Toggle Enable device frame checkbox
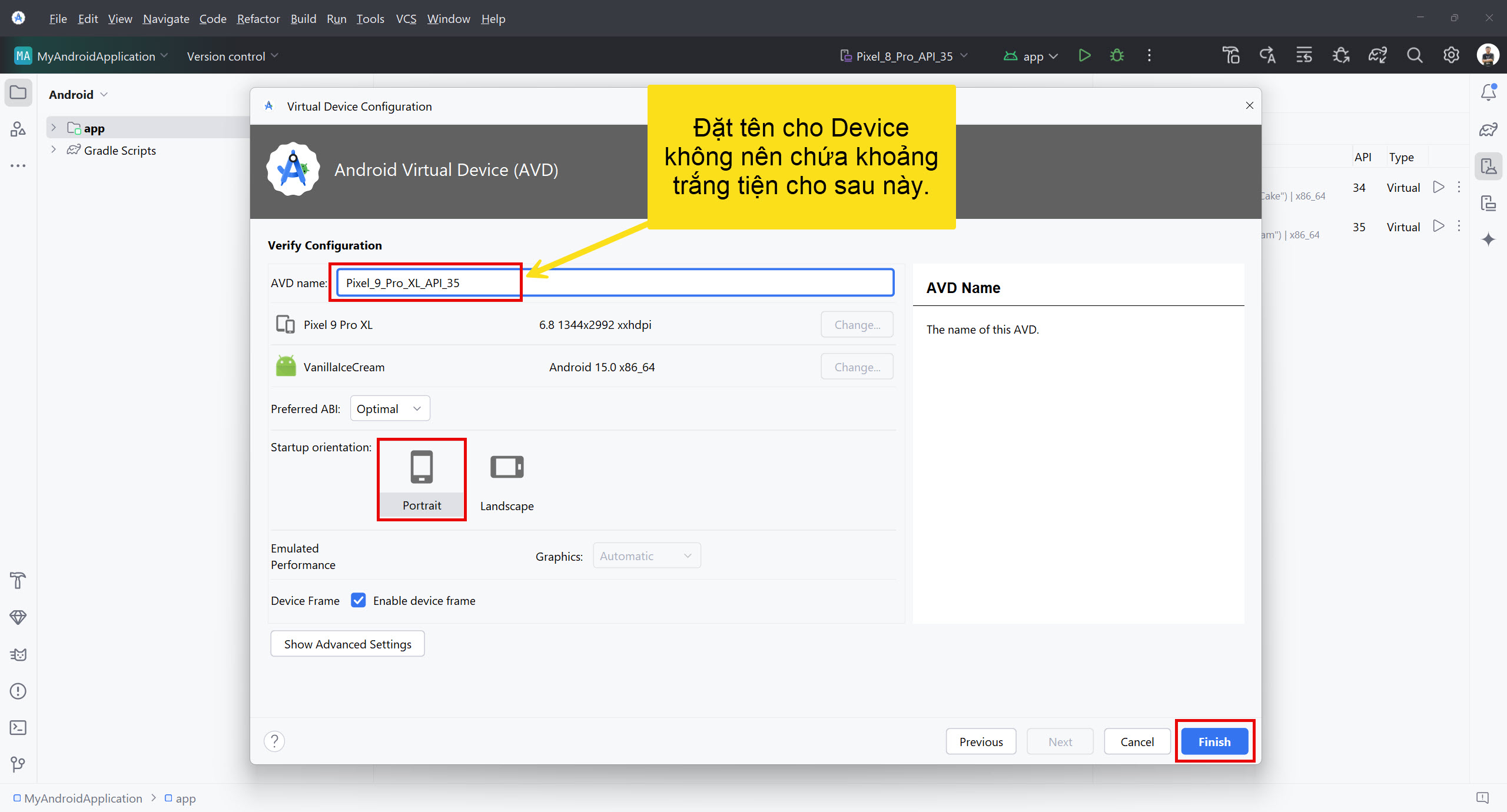Screen dimensions: 1507x812 click(x=359, y=600)
